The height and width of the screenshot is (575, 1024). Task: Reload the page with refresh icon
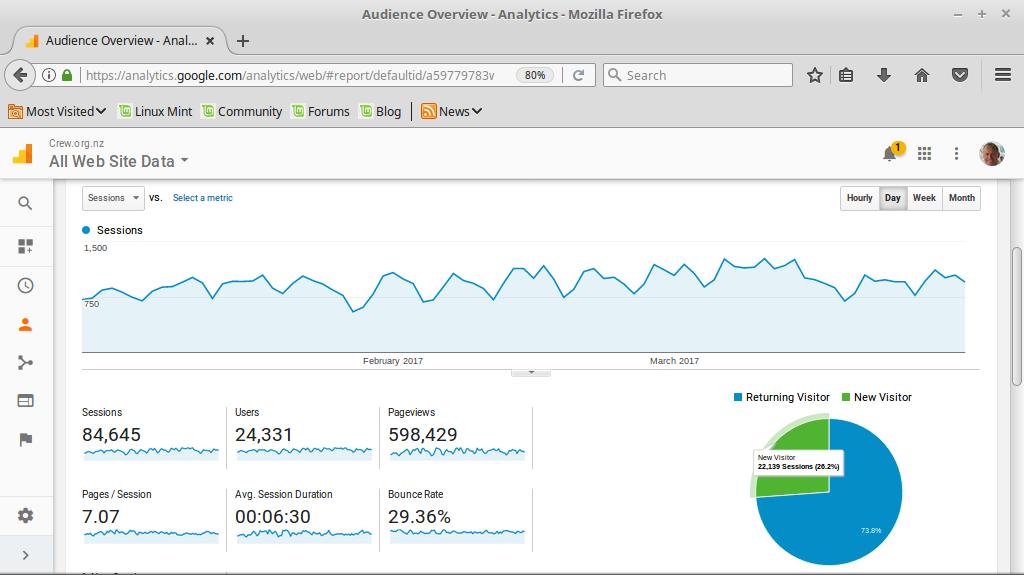coord(579,75)
